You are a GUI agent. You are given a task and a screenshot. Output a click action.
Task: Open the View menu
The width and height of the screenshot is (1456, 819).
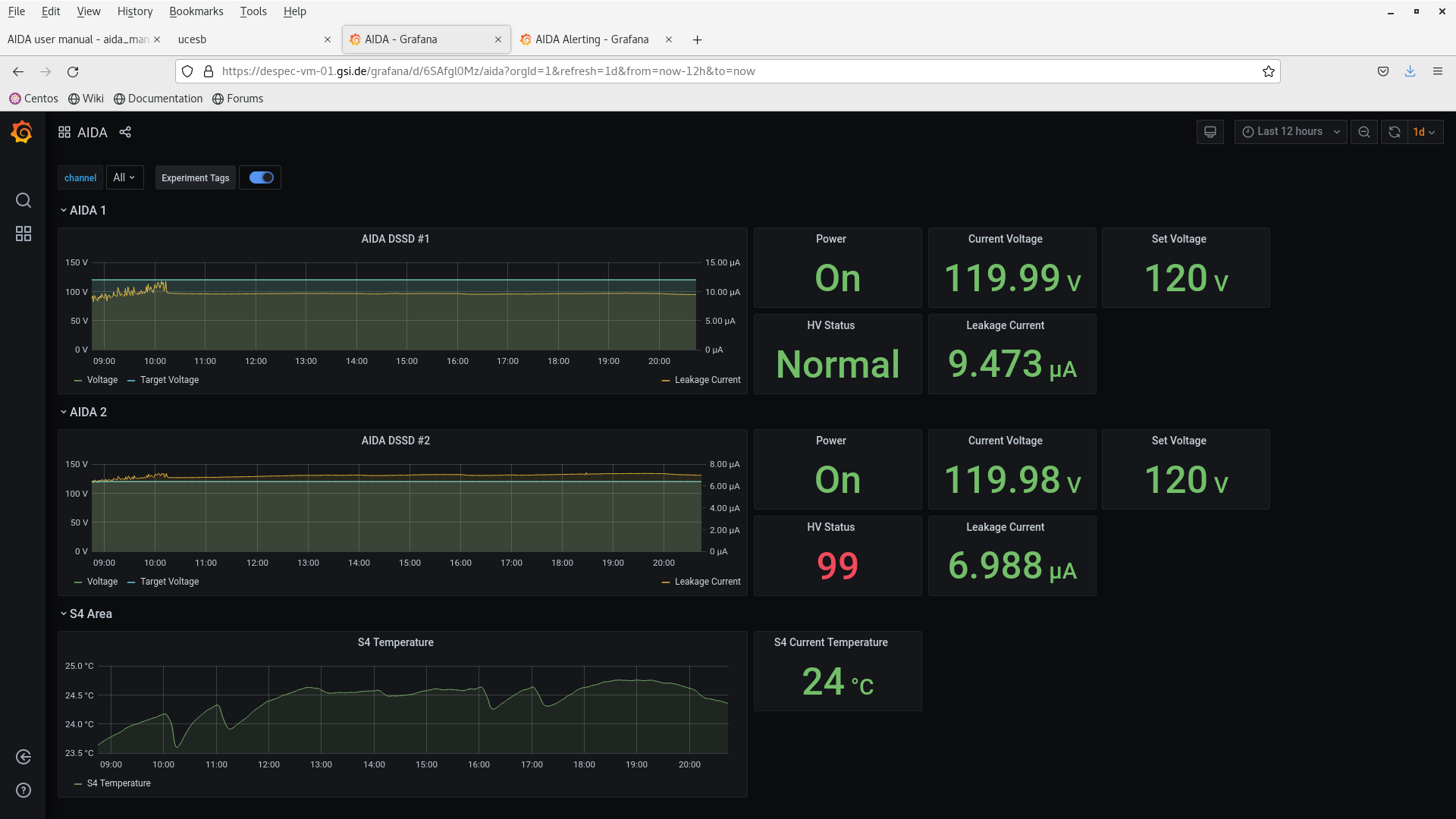click(89, 11)
